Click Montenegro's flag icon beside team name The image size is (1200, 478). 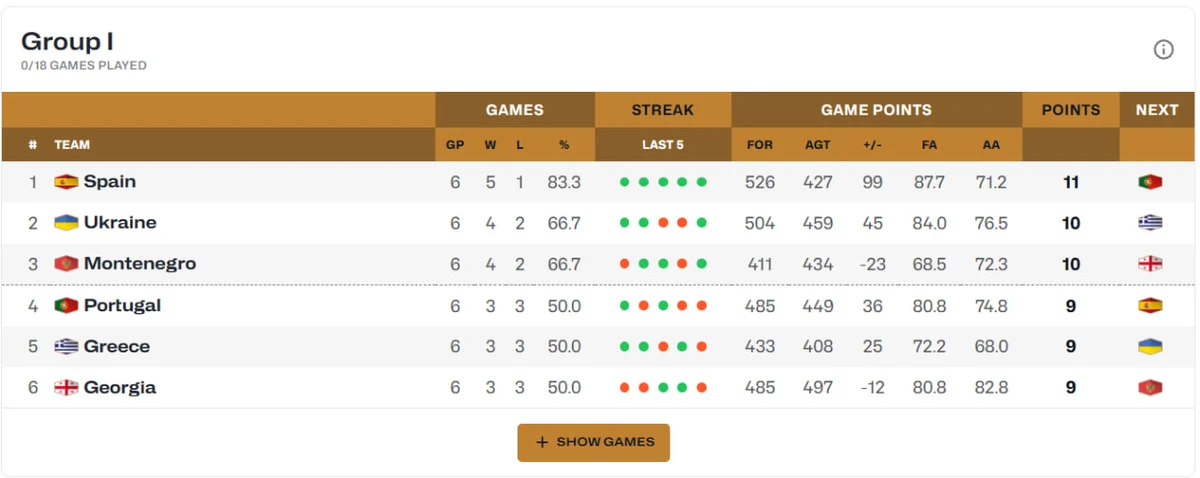pos(66,264)
